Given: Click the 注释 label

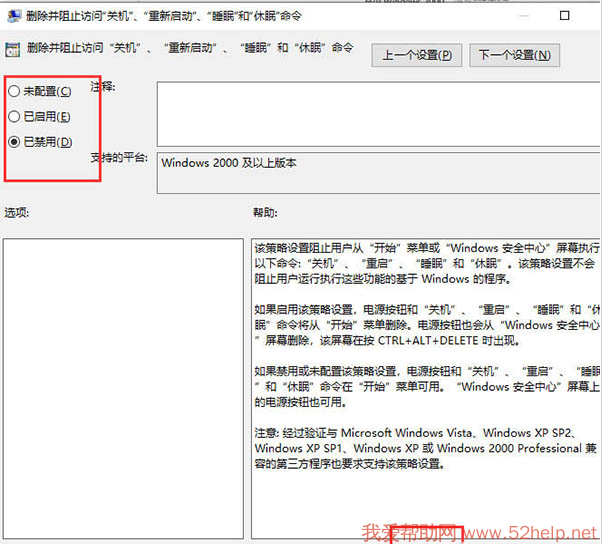Looking at the screenshot, I should coord(103,87).
